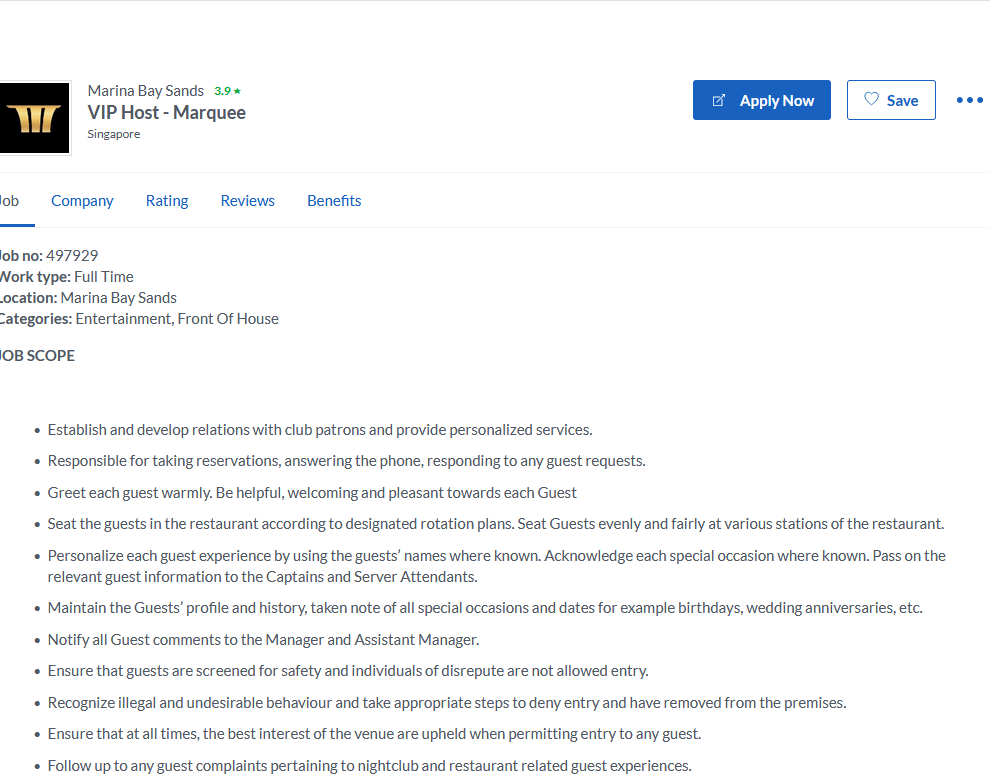
Task: Click the green star next to 3.9
Action: 237,91
